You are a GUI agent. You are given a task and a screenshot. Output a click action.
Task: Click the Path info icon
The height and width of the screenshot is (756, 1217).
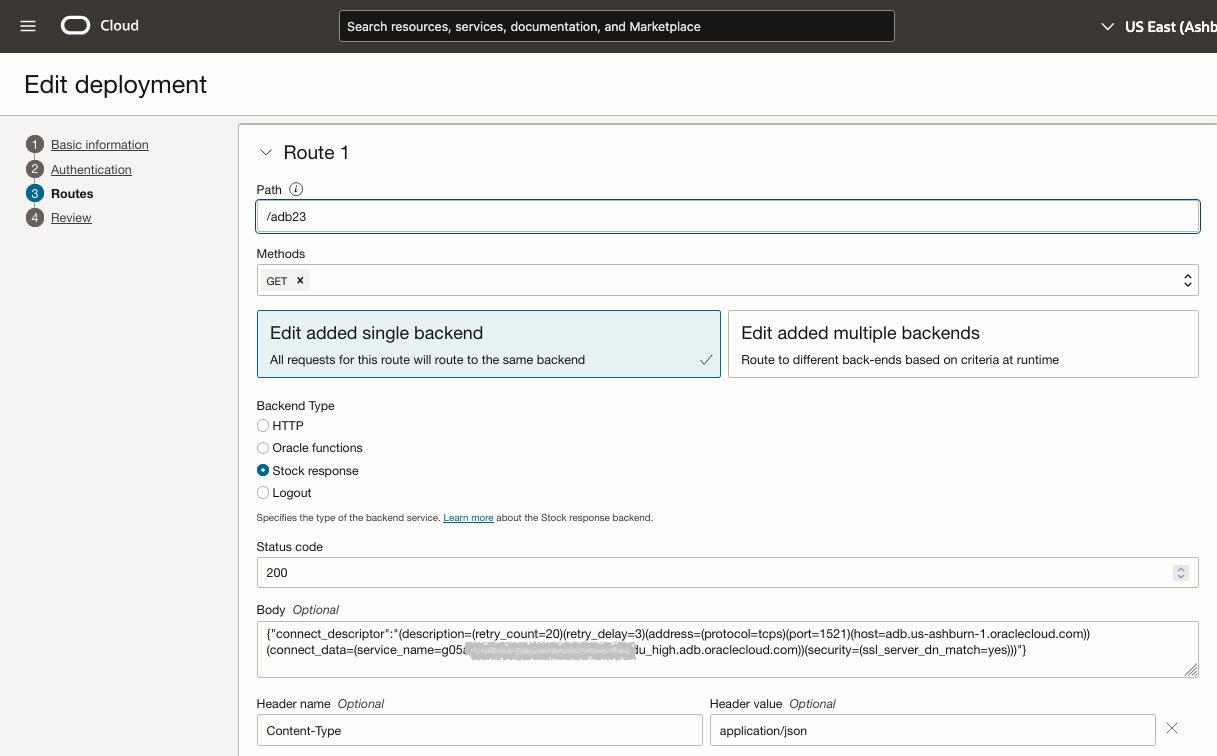[296, 189]
